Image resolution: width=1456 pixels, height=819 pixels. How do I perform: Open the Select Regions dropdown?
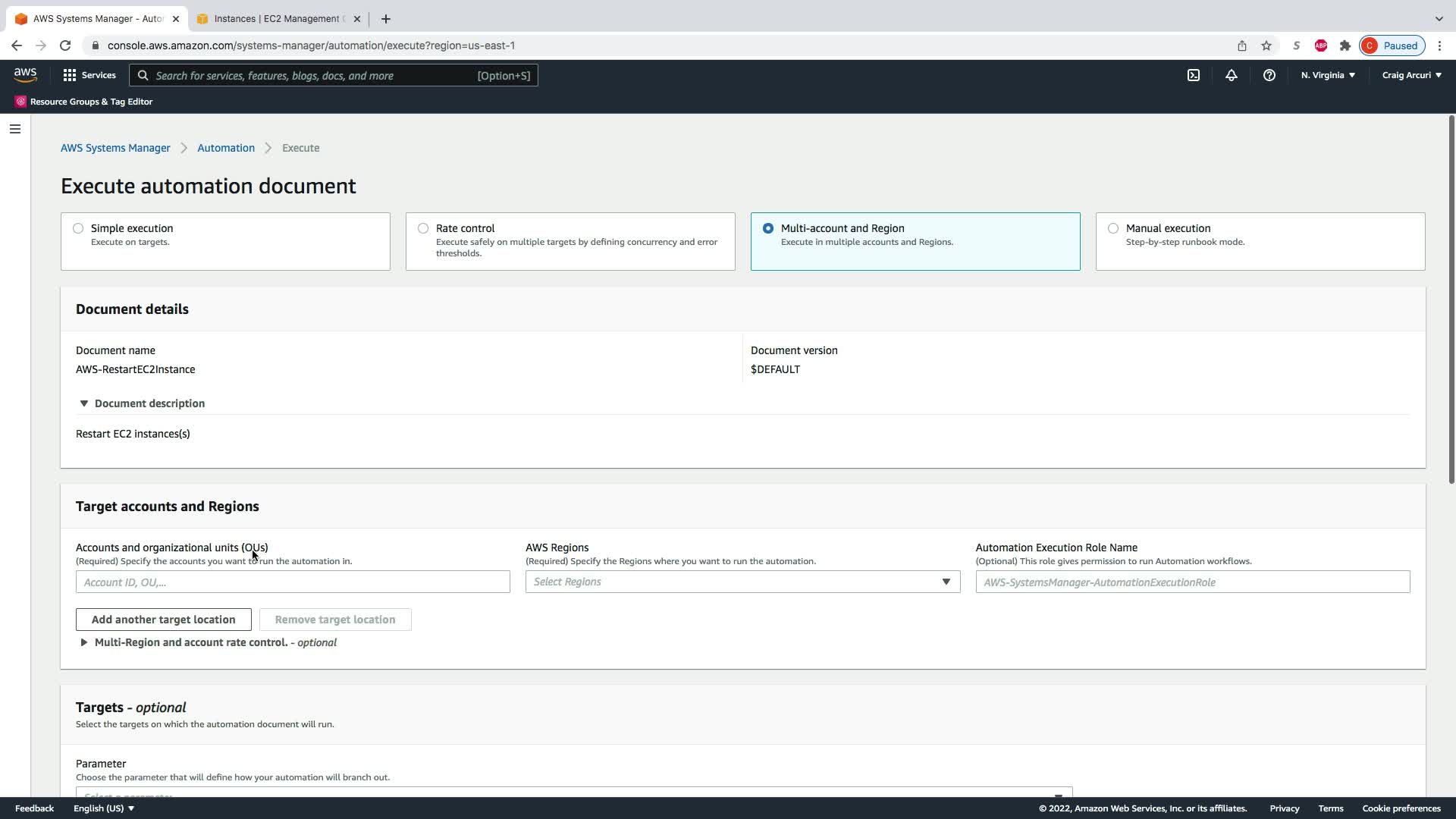[742, 582]
